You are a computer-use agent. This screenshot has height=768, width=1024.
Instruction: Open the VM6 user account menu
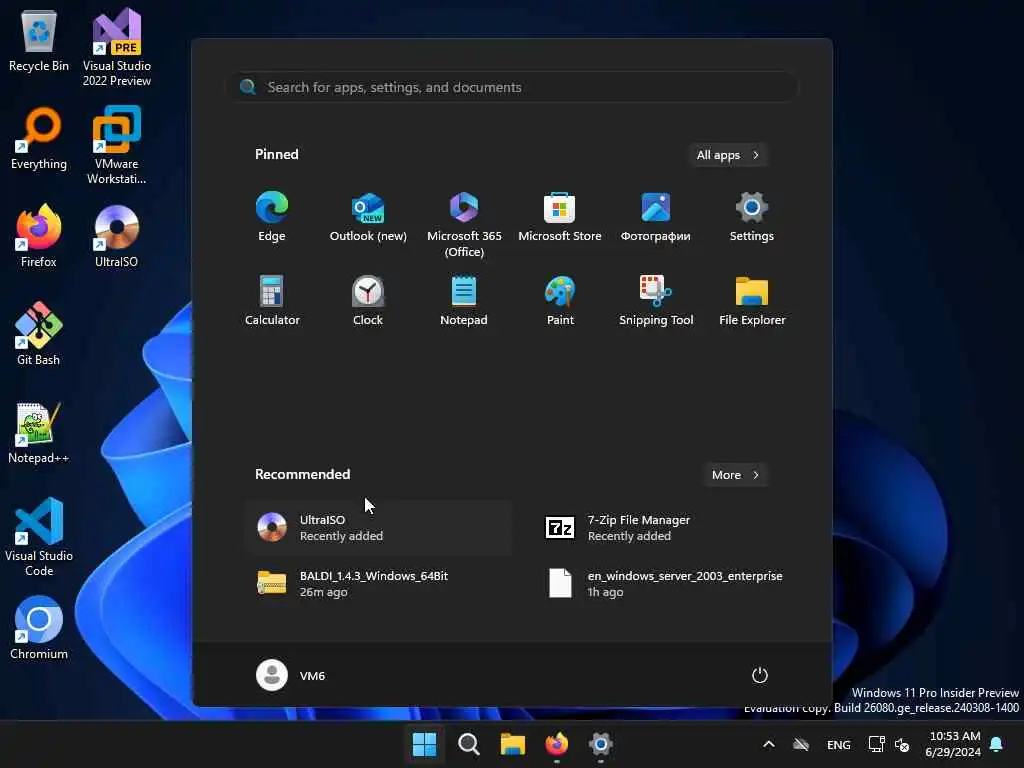[291, 675]
